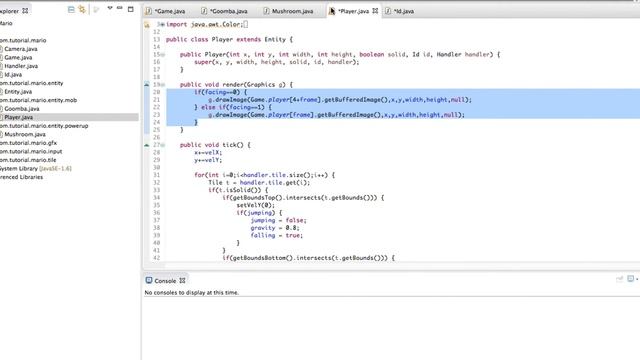This screenshot has width=640, height=360.
Task: Open Camera.java in the Package Explorer
Action: pos(21,49)
